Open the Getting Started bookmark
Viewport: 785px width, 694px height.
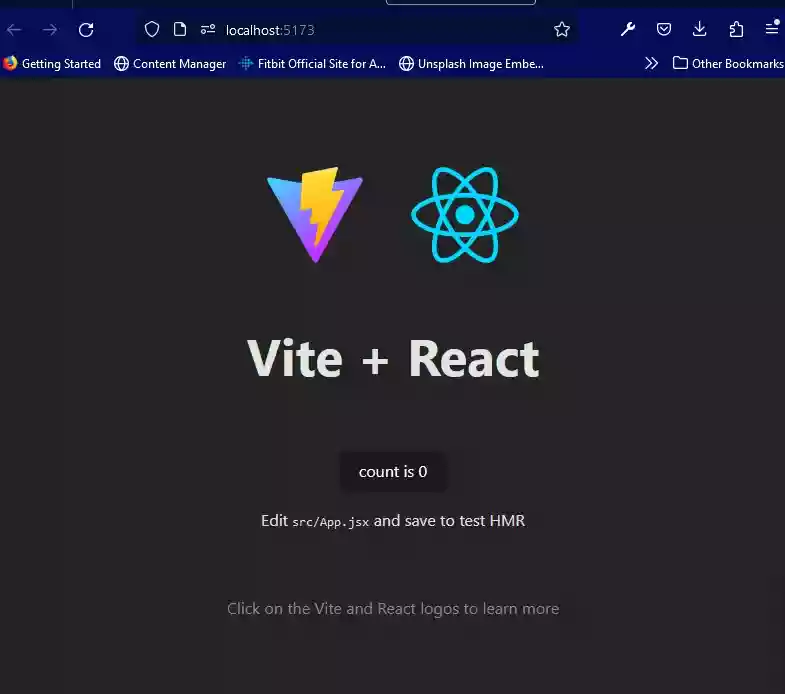(x=52, y=64)
